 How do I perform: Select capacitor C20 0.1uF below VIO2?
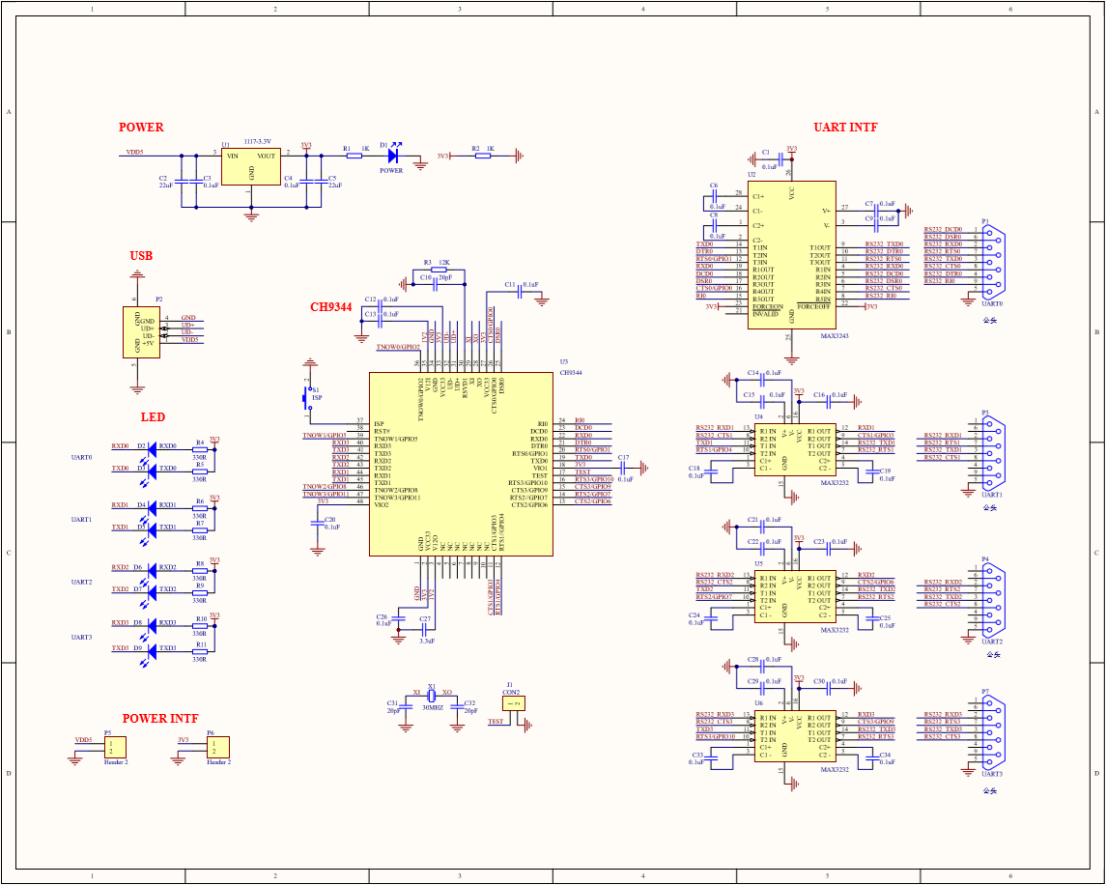click(x=317, y=523)
